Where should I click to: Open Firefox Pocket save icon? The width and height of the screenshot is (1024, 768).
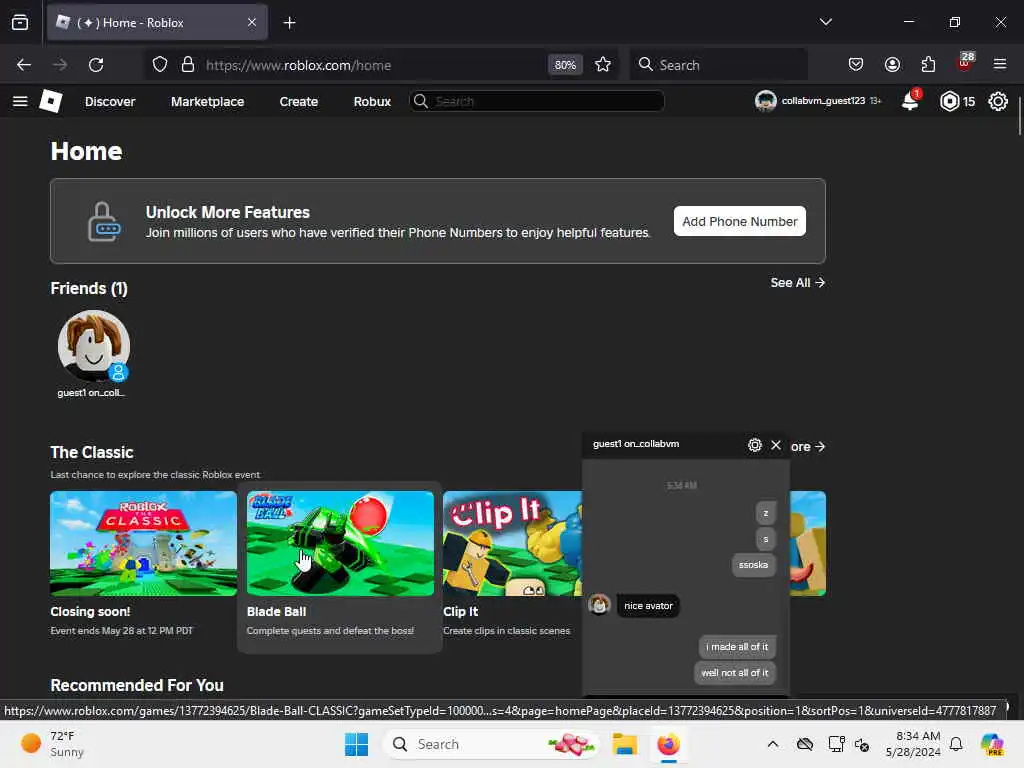click(856, 65)
